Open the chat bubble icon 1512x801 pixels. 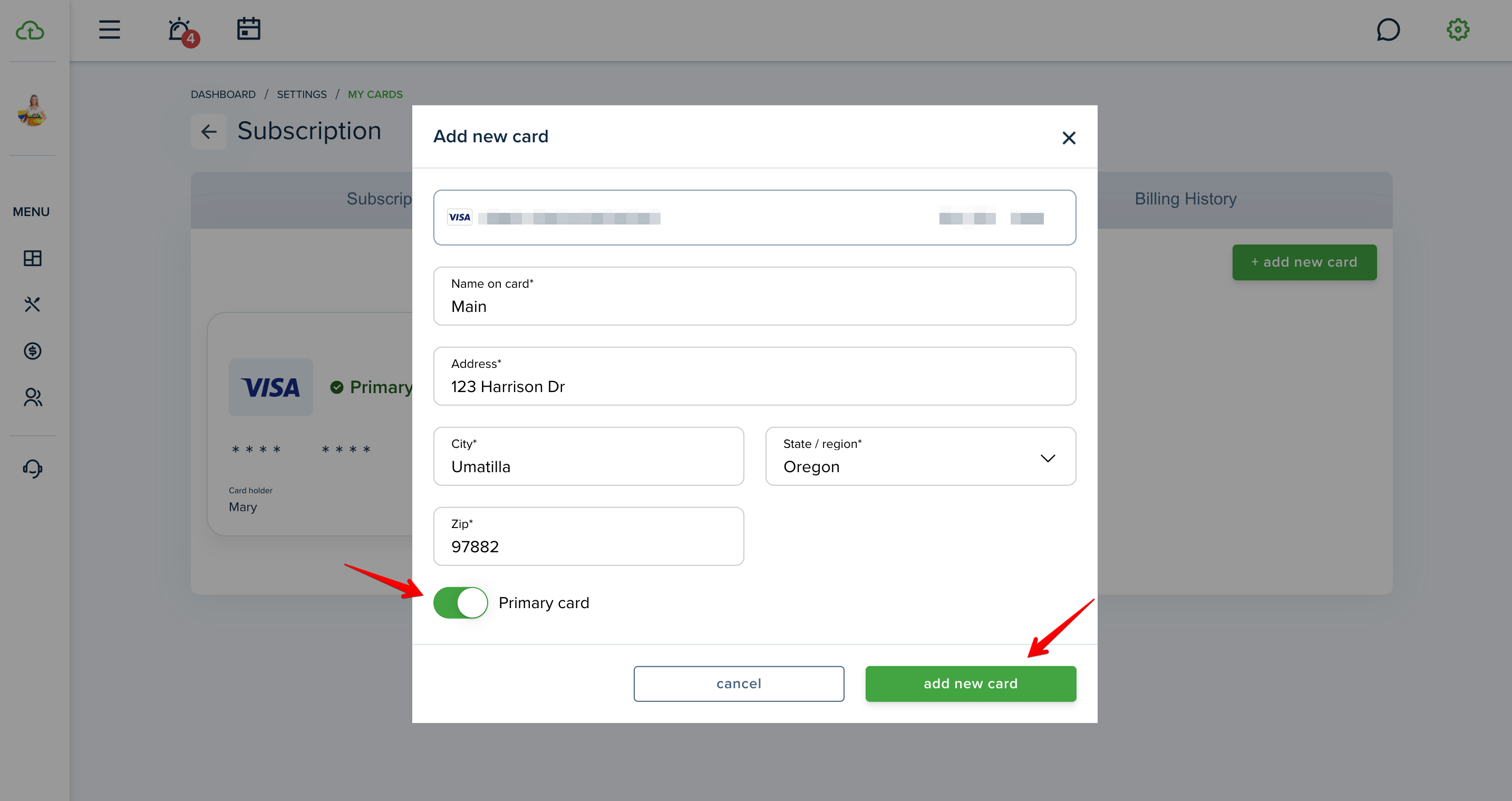[1388, 30]
